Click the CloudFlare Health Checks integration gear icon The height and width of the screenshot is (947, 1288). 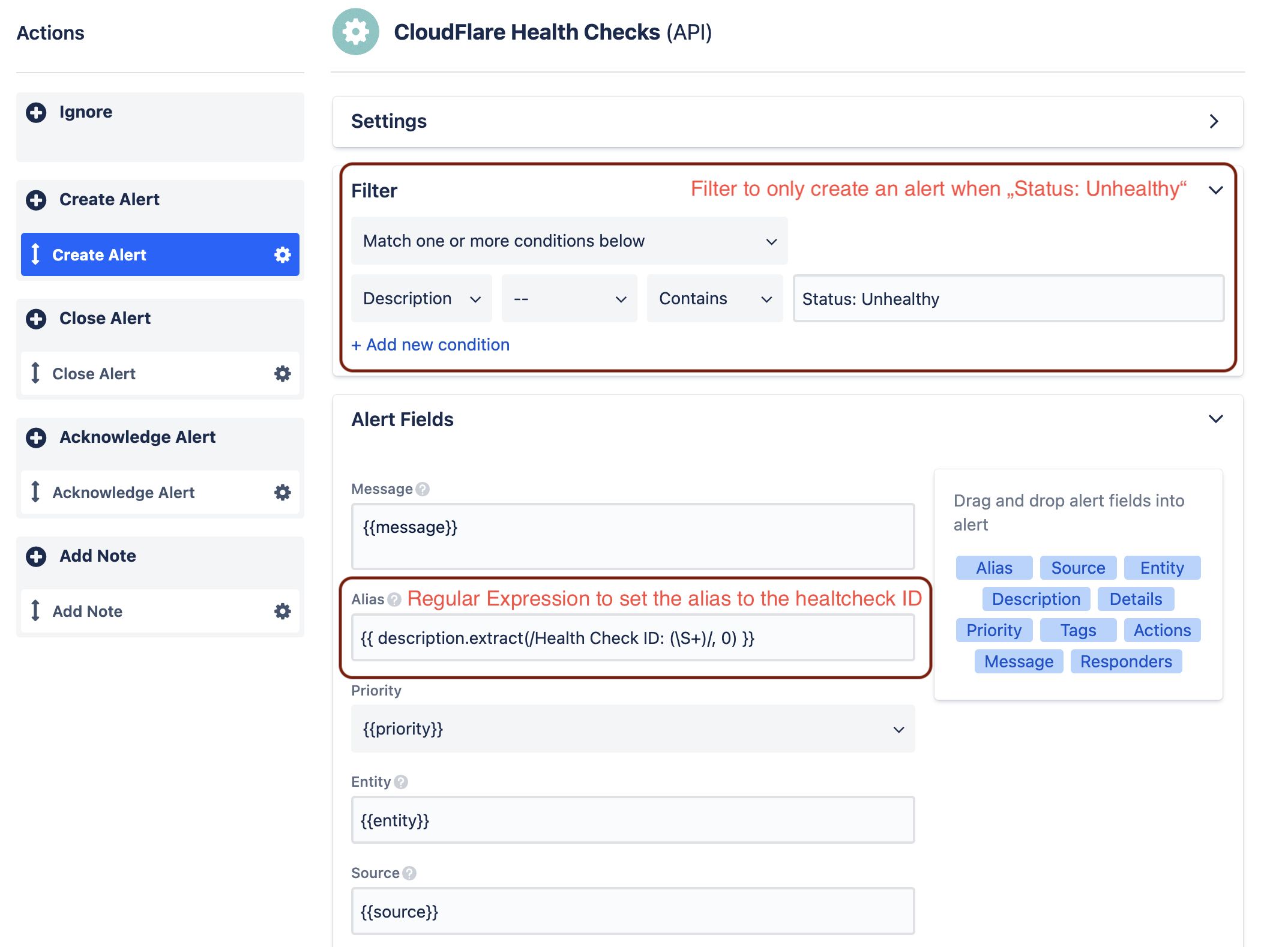(x=356, y=32)
